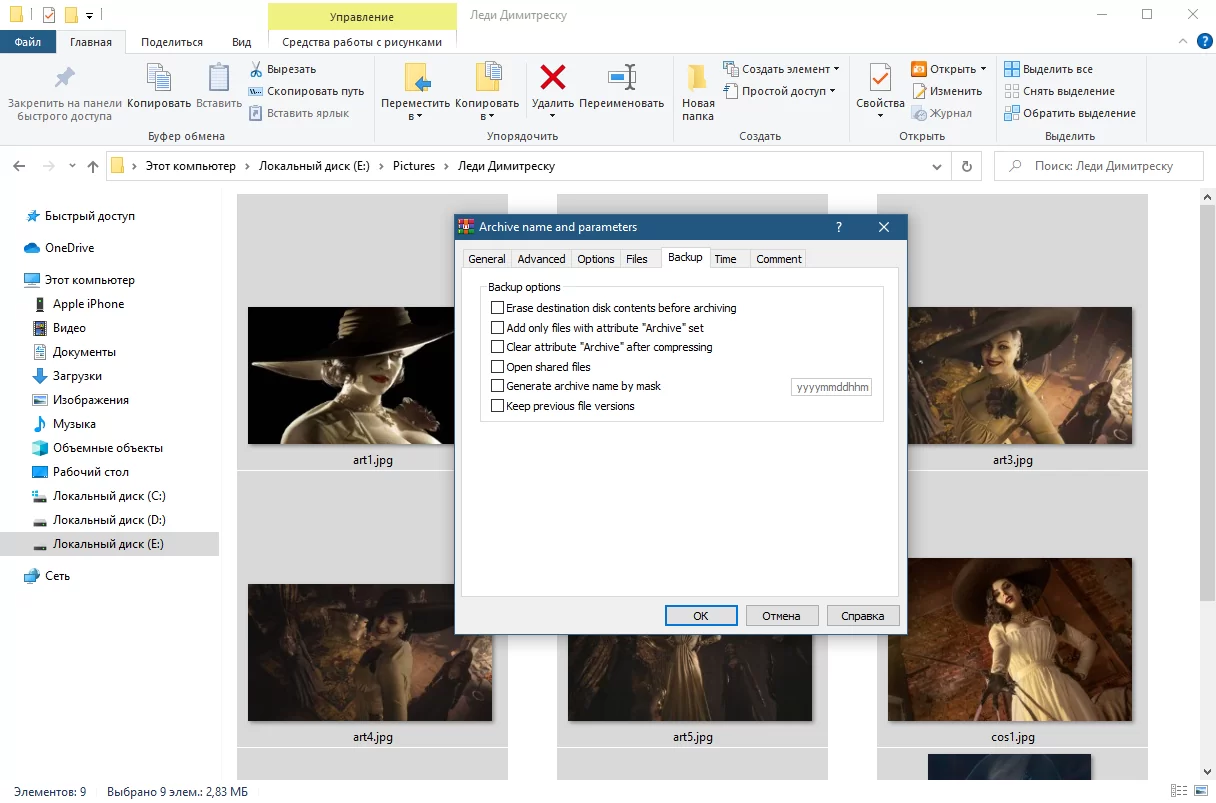1216x803 pixels.
Task: Check Add only files with attribute Archive set
Action: coord(498,327)
